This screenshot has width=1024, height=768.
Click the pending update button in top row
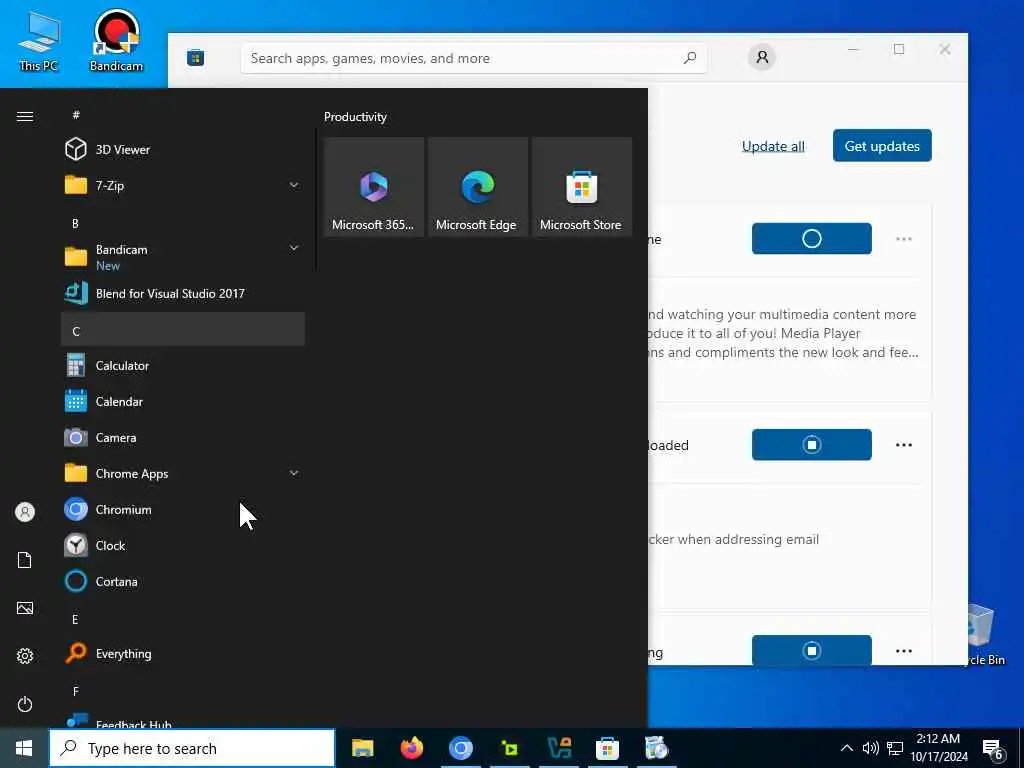pyautogui.click(x=811, y=238)
